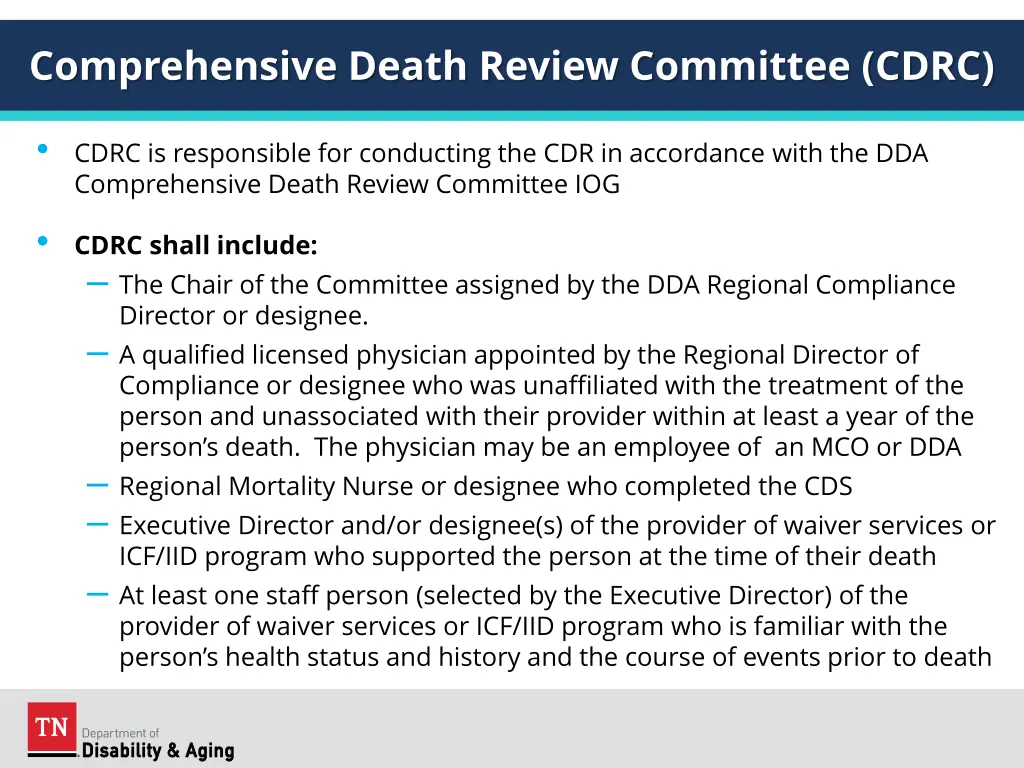1024x768 pixels.
Task: Click the slide title Comprehensive Death Review Committee
Action: click(512, 67)
